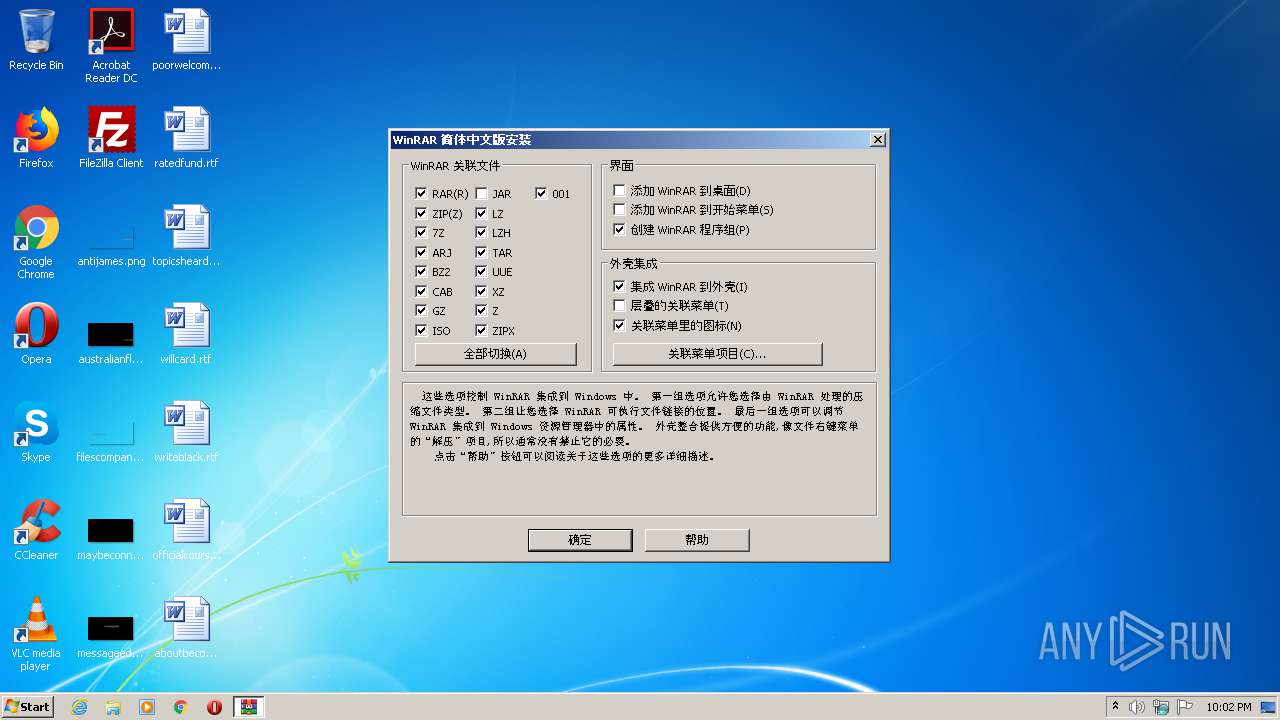Screen dimensions: 1280x720
Task: Open Internet Explorer from taskbar
Action: pos(79,707)
